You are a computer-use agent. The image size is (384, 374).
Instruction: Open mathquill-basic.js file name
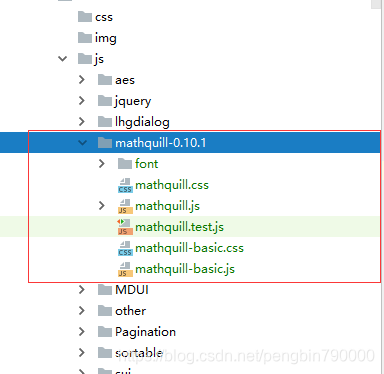click(185, 269)
